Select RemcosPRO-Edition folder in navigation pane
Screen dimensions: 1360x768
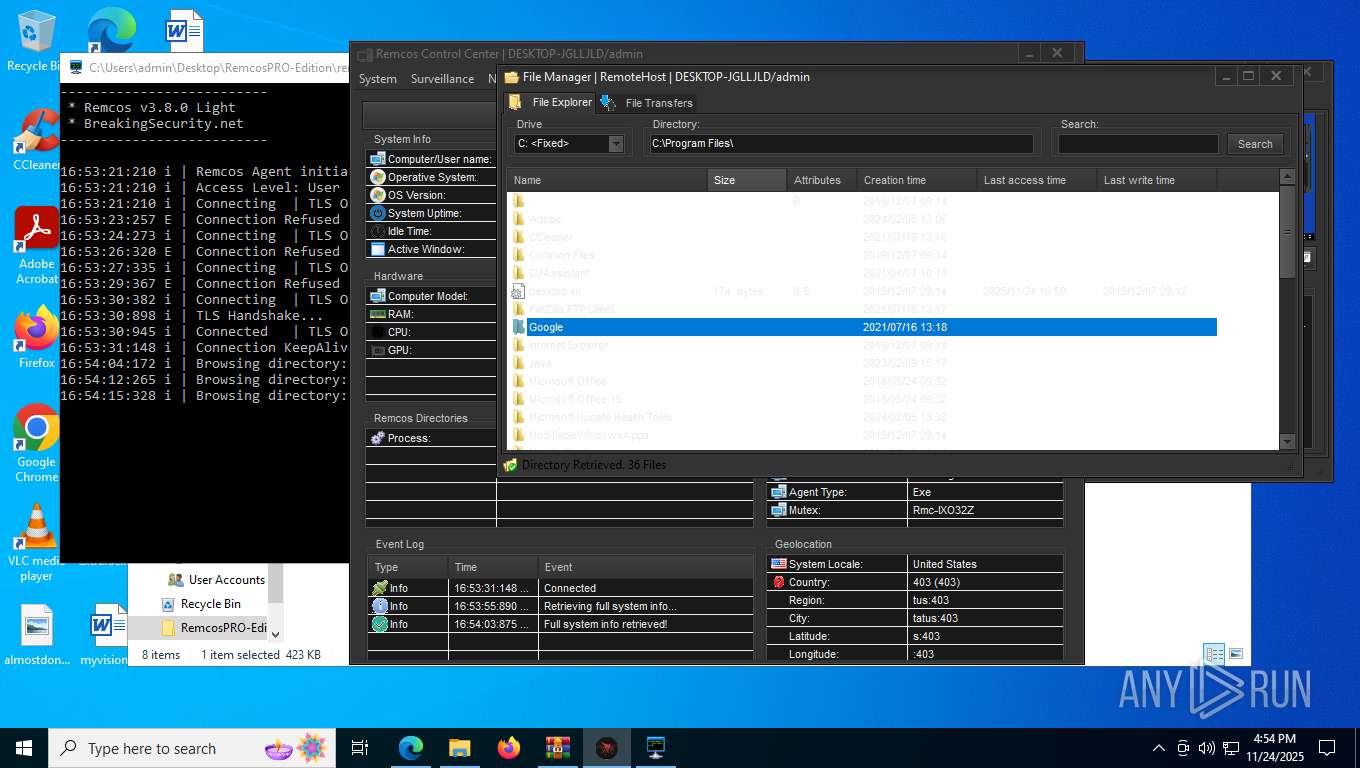[214, 628]
